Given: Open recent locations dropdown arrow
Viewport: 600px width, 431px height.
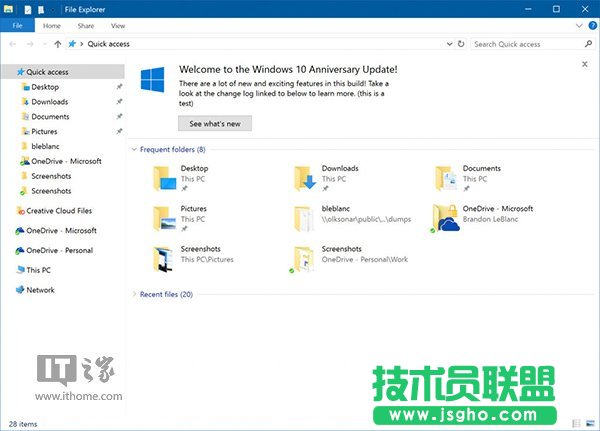Looking at the screenshot, I should [44, 44].
